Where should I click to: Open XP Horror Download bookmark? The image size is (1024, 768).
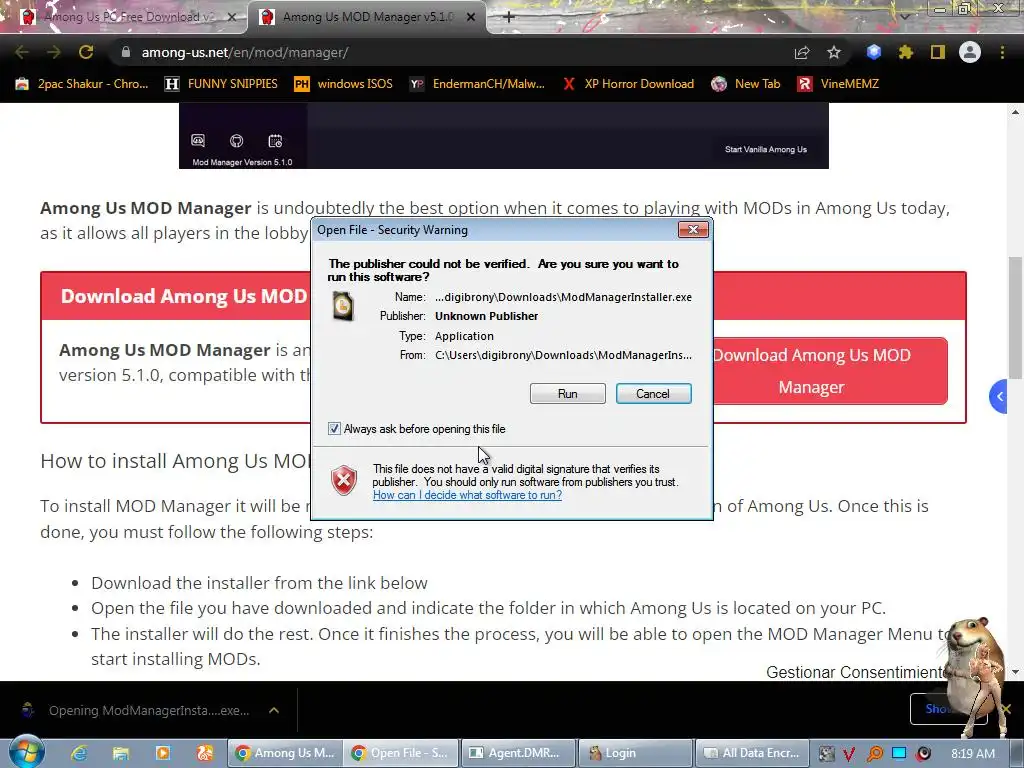[x=628, y=84]
